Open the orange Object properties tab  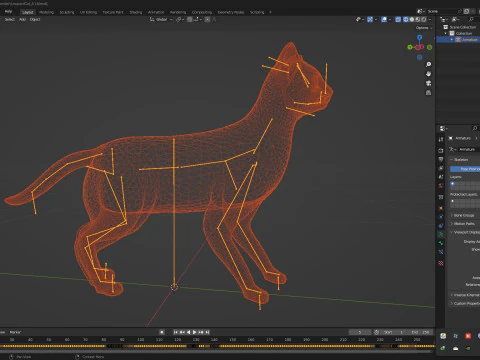click(441, 208)
